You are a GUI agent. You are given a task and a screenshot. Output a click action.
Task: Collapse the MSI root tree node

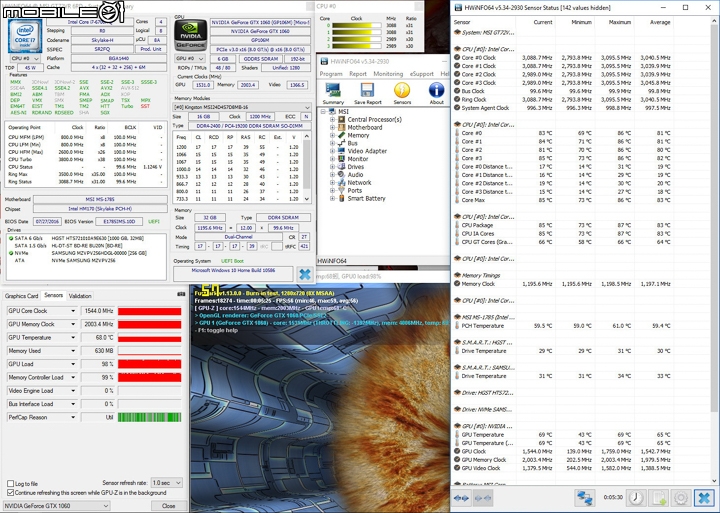tap(323, 112)
